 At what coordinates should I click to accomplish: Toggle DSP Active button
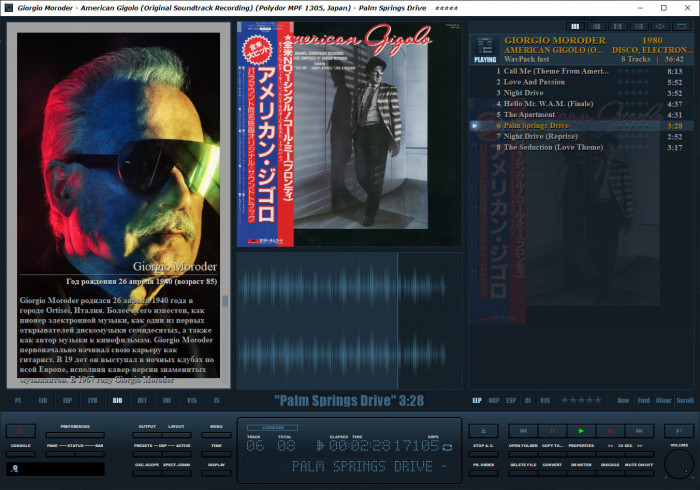click(177, 454)
